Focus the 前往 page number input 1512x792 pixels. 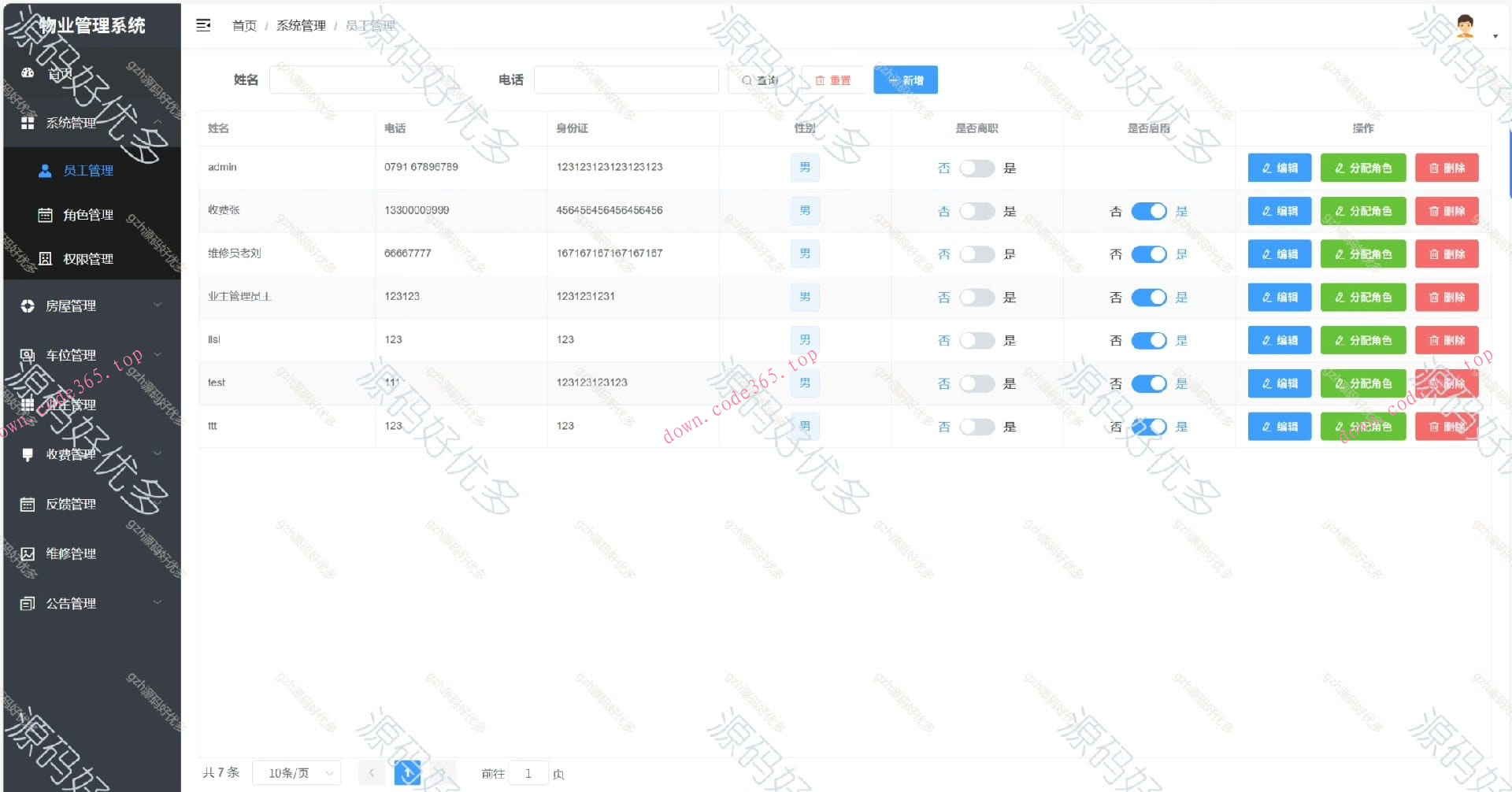528,773
